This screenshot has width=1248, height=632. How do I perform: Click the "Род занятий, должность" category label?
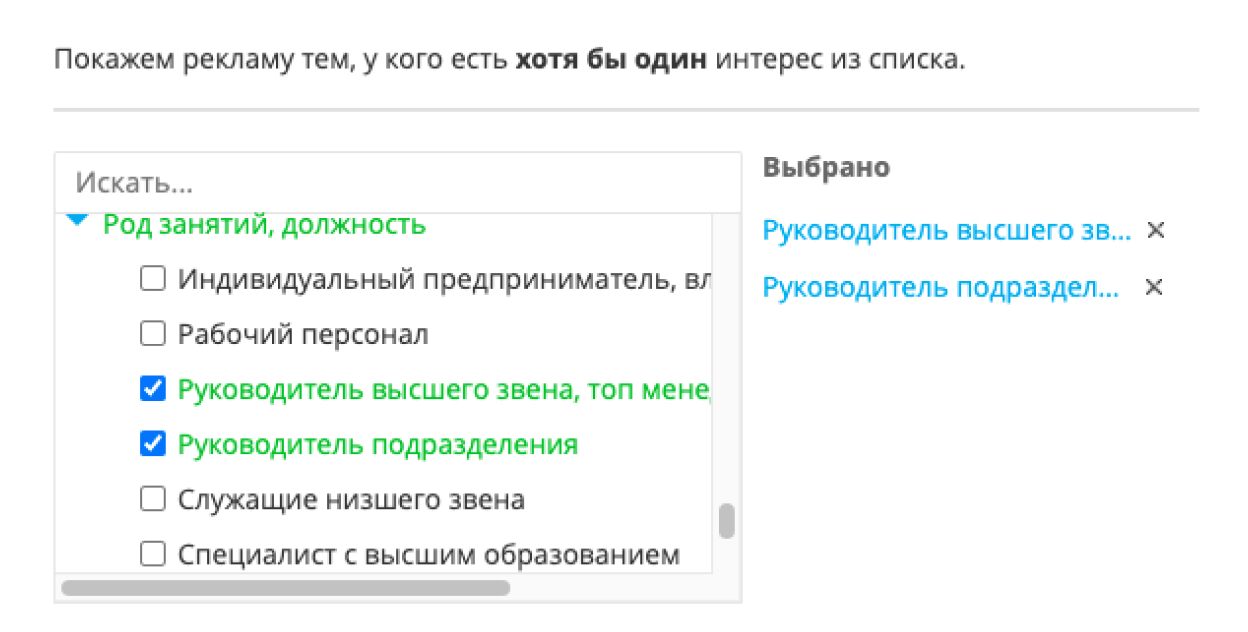[x=265, y=225]
